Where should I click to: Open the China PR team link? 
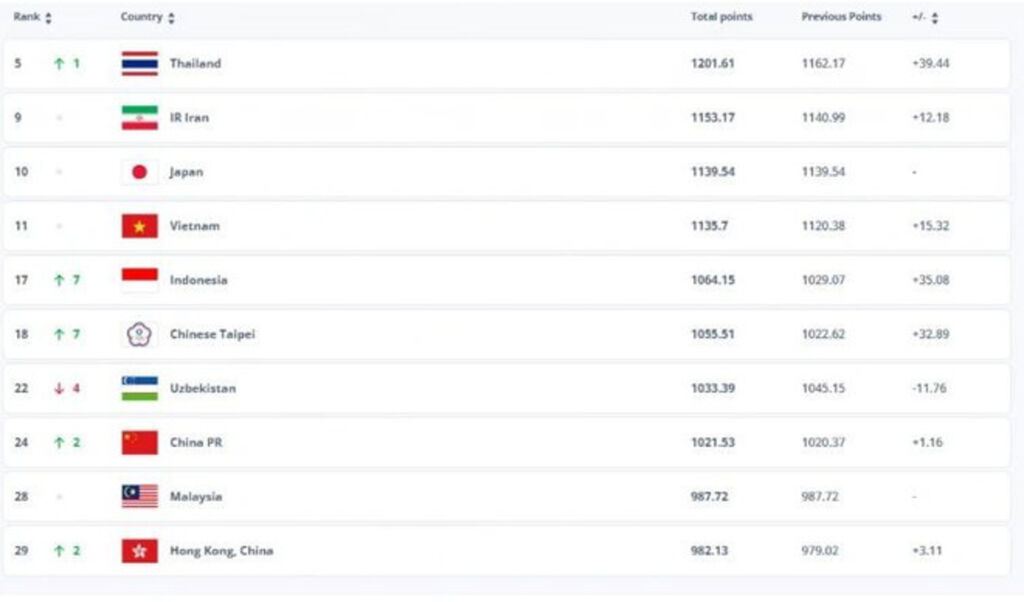click(196, 443)
